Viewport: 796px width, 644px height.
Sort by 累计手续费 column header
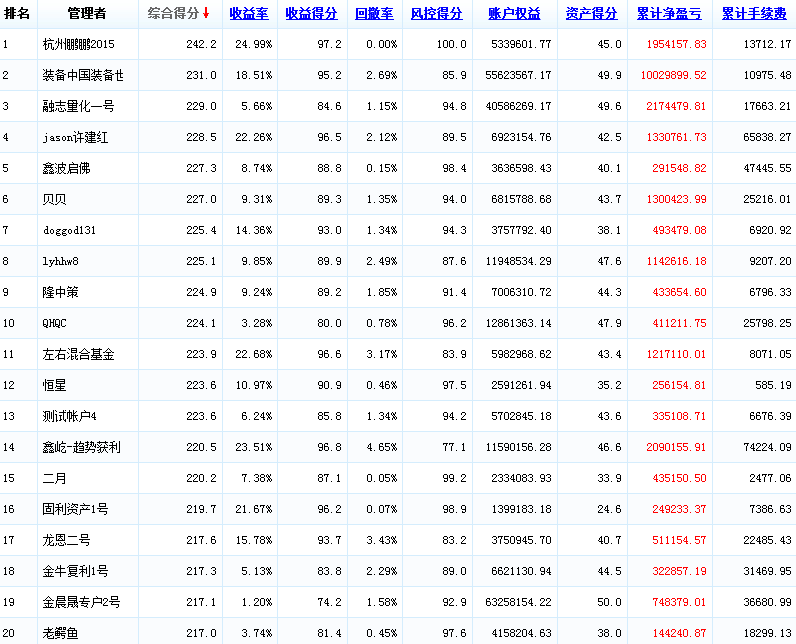(x=754, y=14)
